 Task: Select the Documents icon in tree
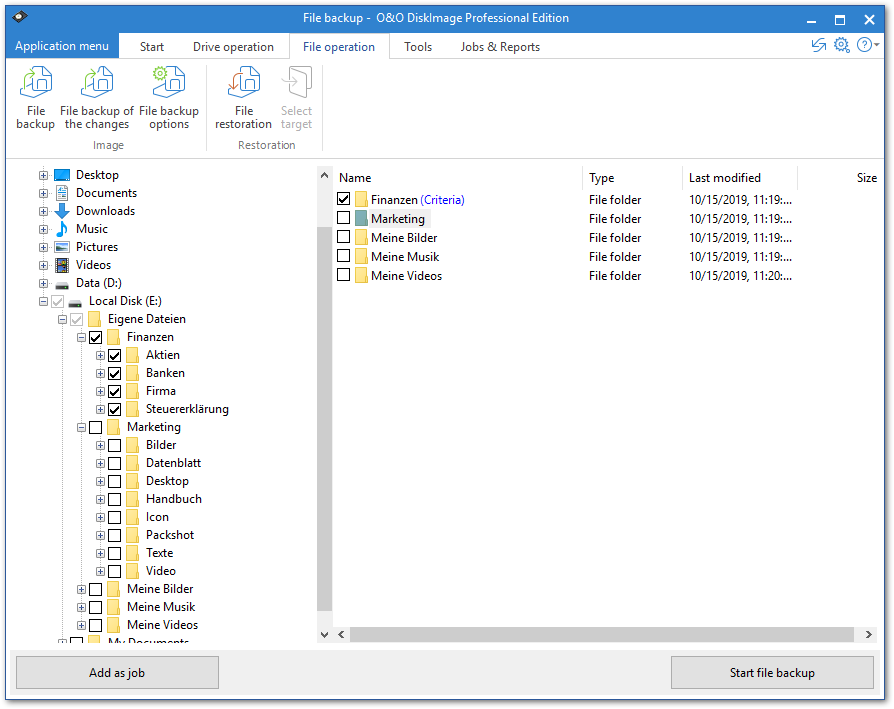pyautogui.click(x=62, y=193)
